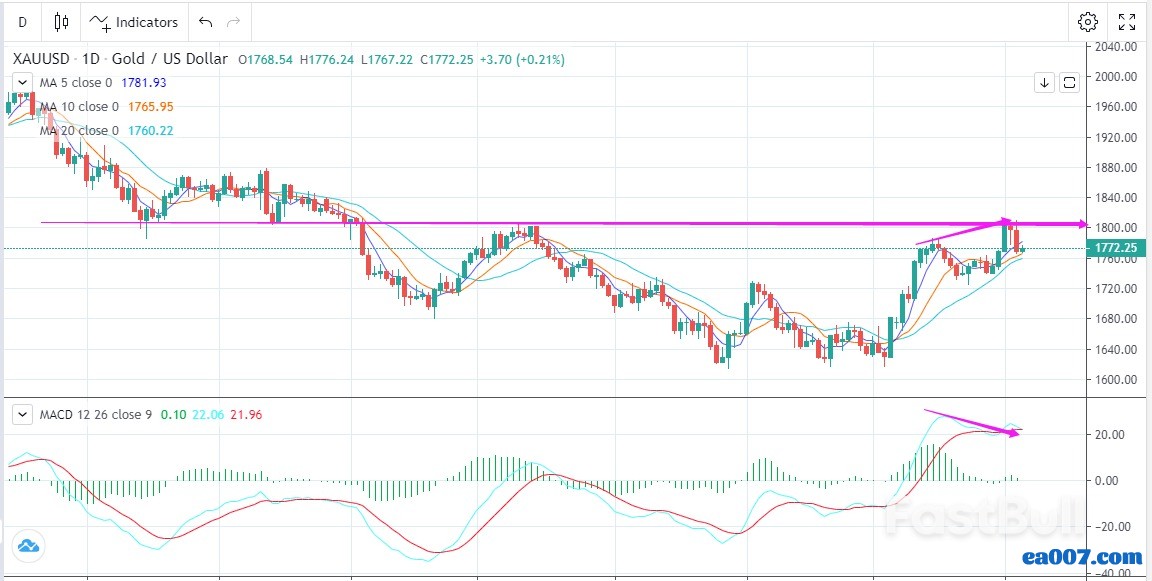This screenshot has height=581, width=1152.
Task: Select the MA 20 close 0 legend
Action: click(79, 131)
